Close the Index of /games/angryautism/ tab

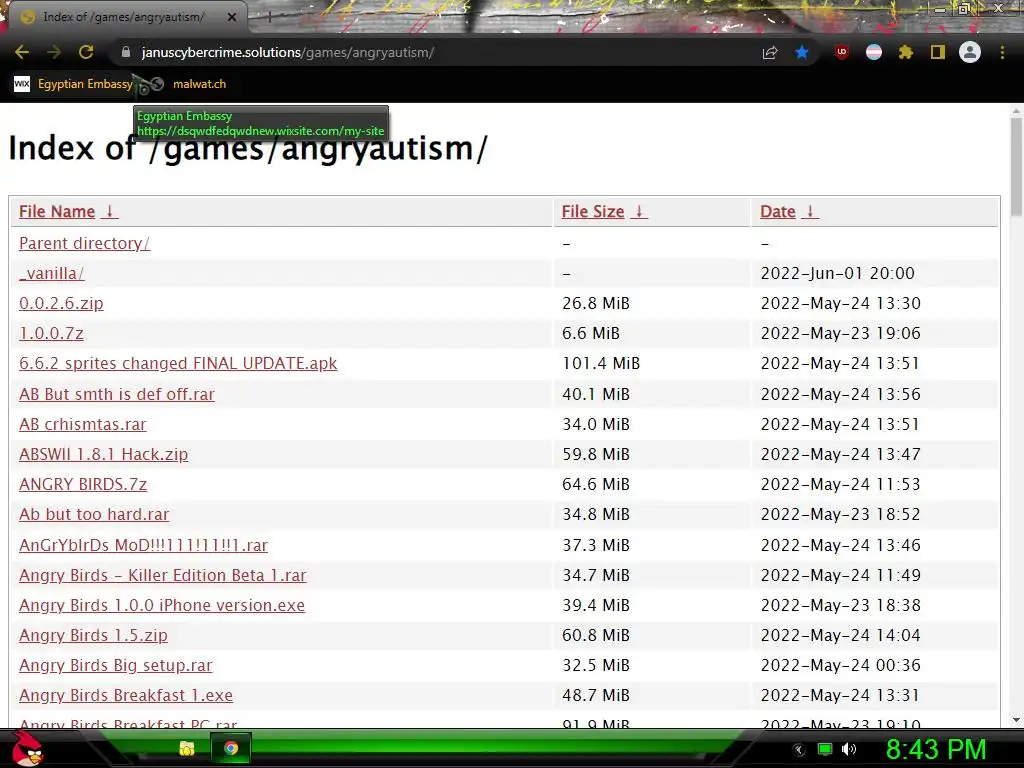[x=232, y=18]
